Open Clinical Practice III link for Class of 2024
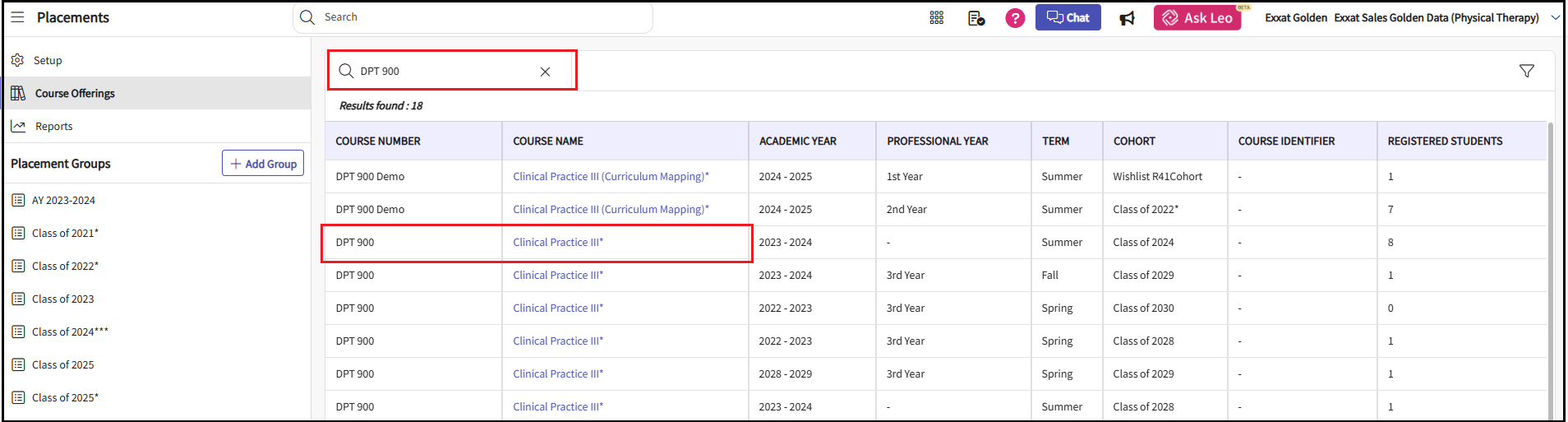Viewport: 1568px width, 422px height. click(x=558, y=243)
